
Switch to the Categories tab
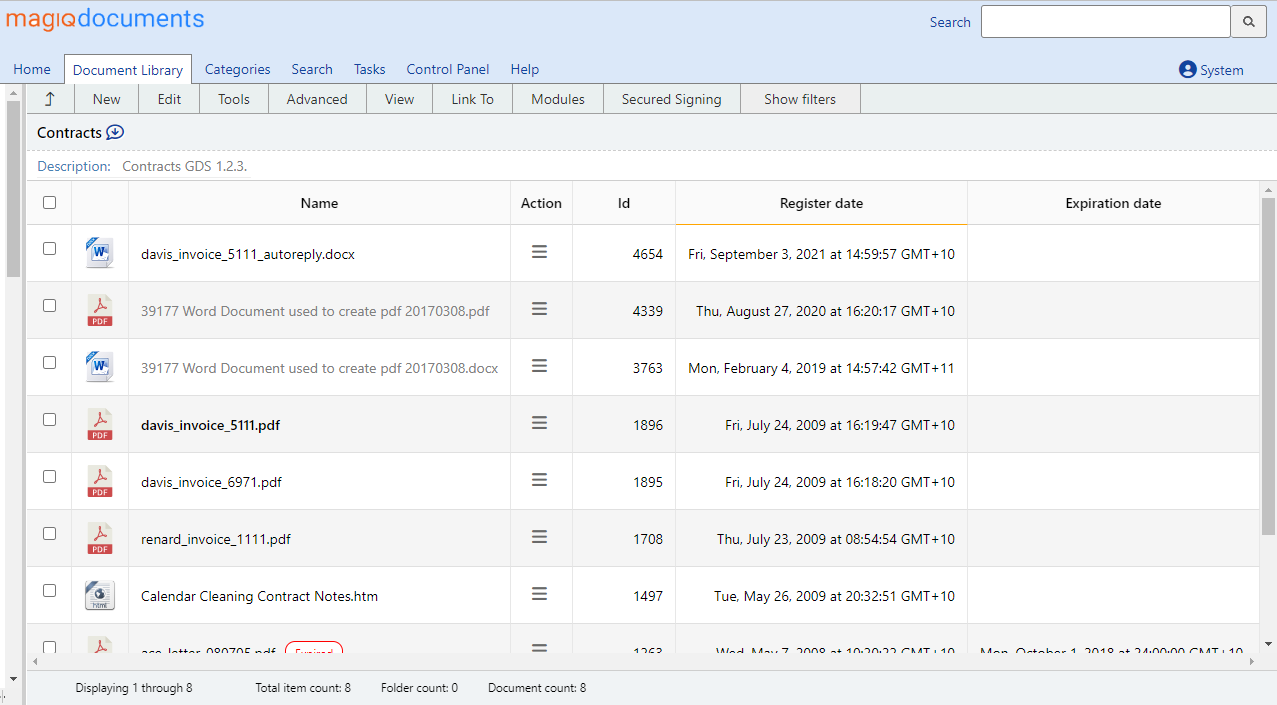tap(237, 69)
